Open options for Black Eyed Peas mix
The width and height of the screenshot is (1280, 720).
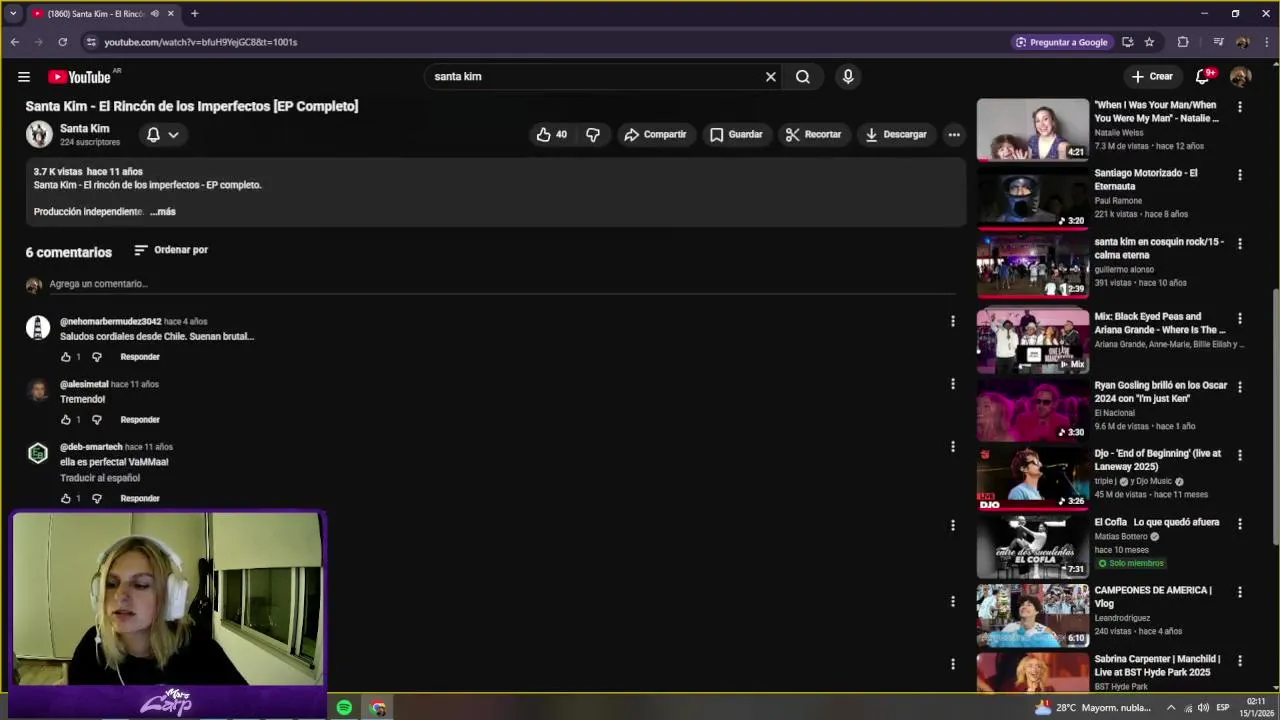click(1240, 318)
